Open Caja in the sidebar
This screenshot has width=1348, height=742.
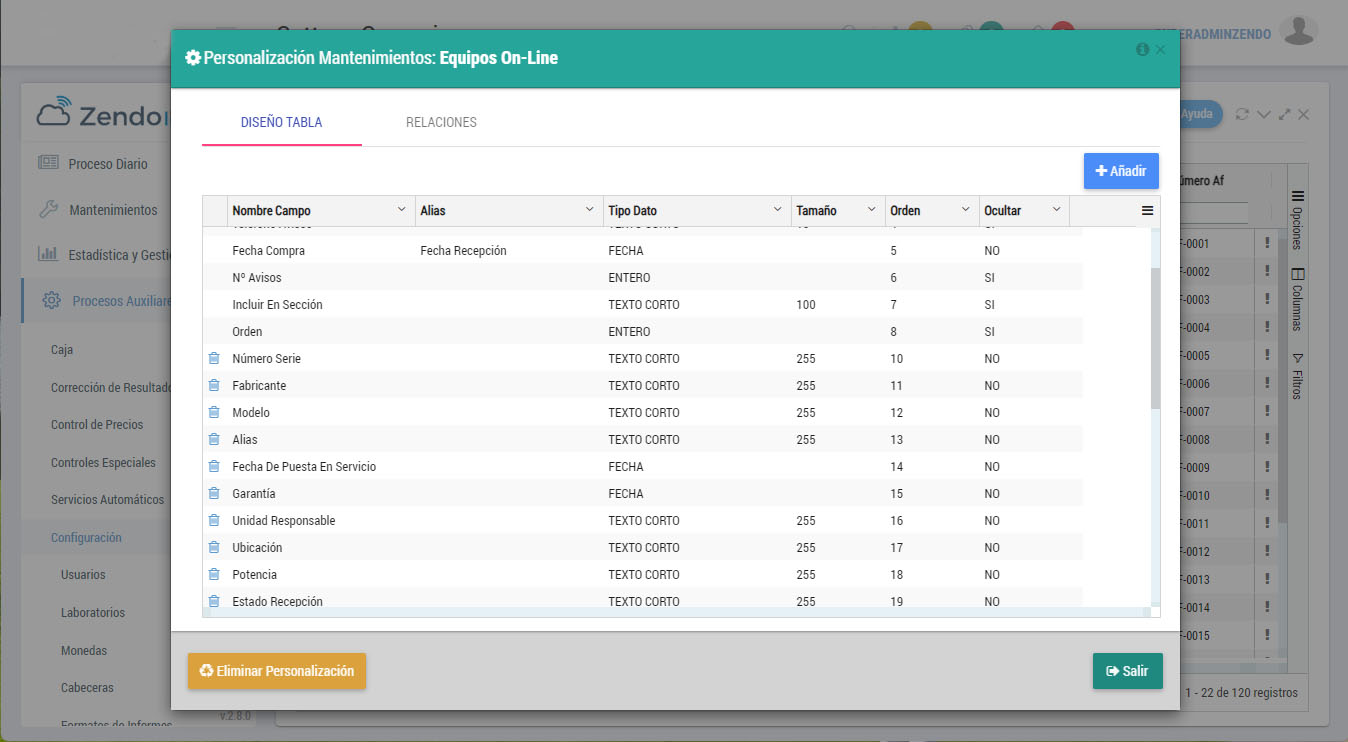click(x=62, y=350)
